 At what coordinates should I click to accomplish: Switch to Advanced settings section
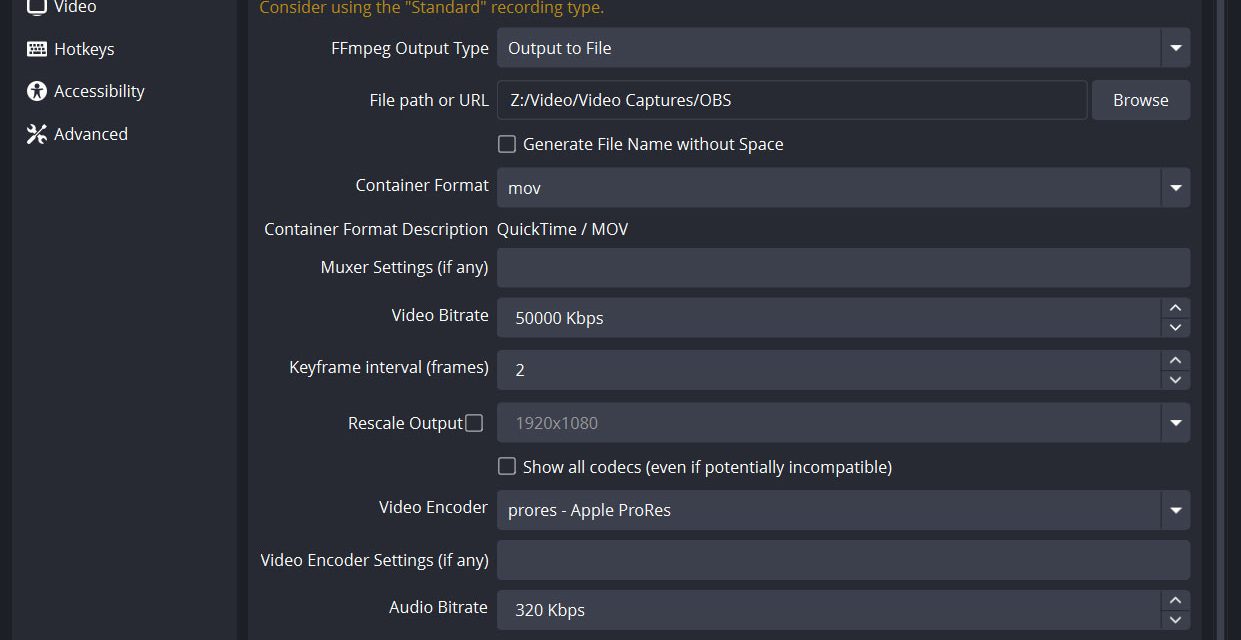coord(90,134)
